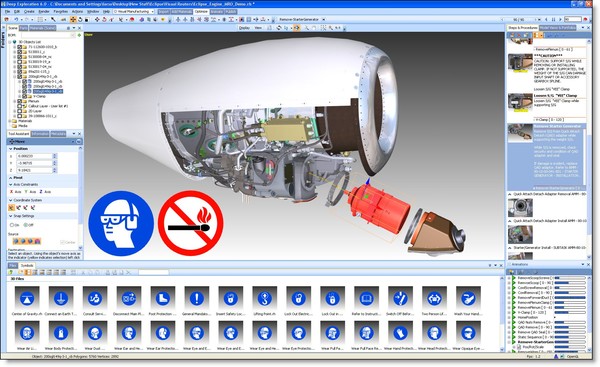Collapse the Snap Settings section
This screenshot has width=600, height=367.
tap(10, 216)
